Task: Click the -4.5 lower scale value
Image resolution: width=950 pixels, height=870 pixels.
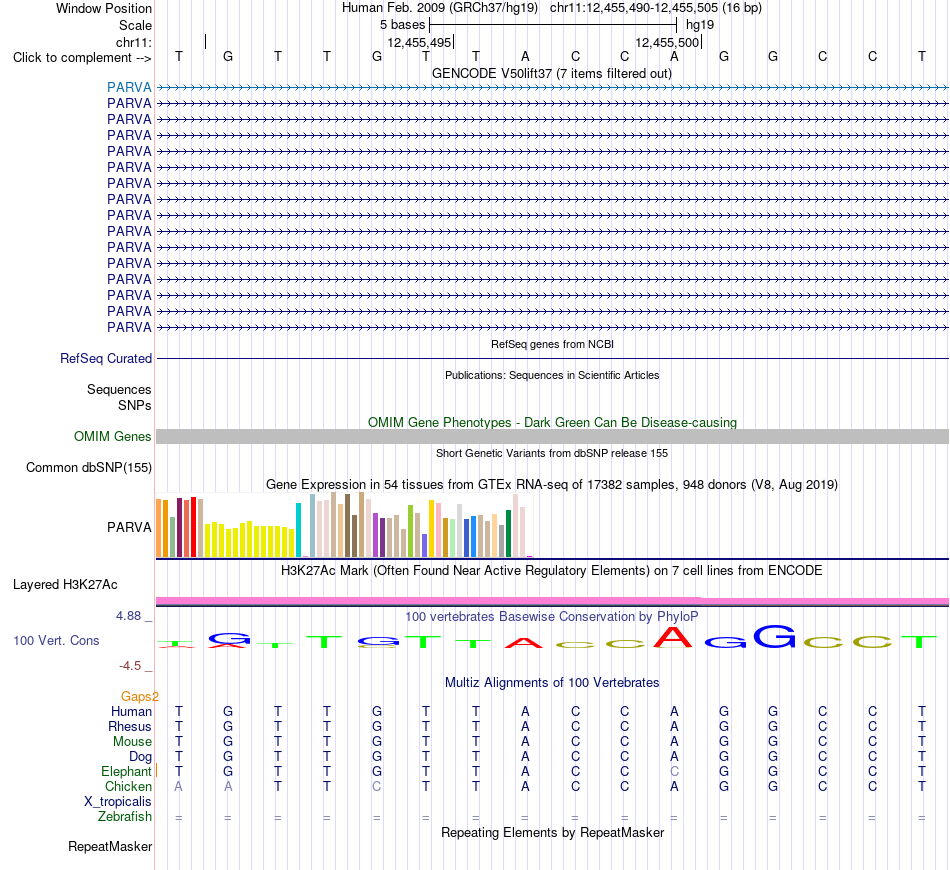Action: click(x=130, y=666)
